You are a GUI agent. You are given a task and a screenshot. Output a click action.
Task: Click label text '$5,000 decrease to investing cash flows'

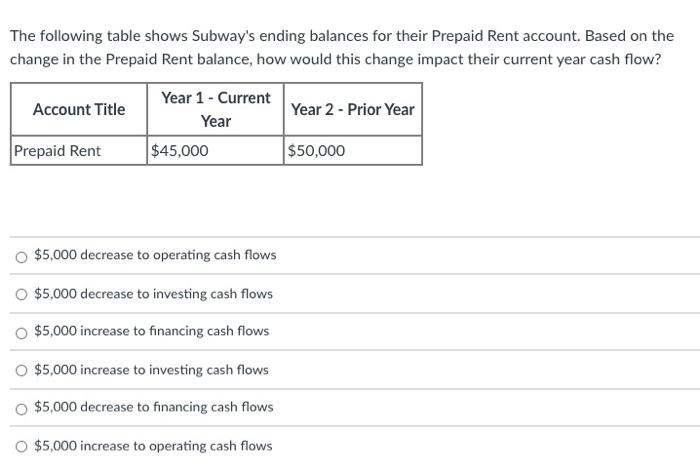[154, 294]
